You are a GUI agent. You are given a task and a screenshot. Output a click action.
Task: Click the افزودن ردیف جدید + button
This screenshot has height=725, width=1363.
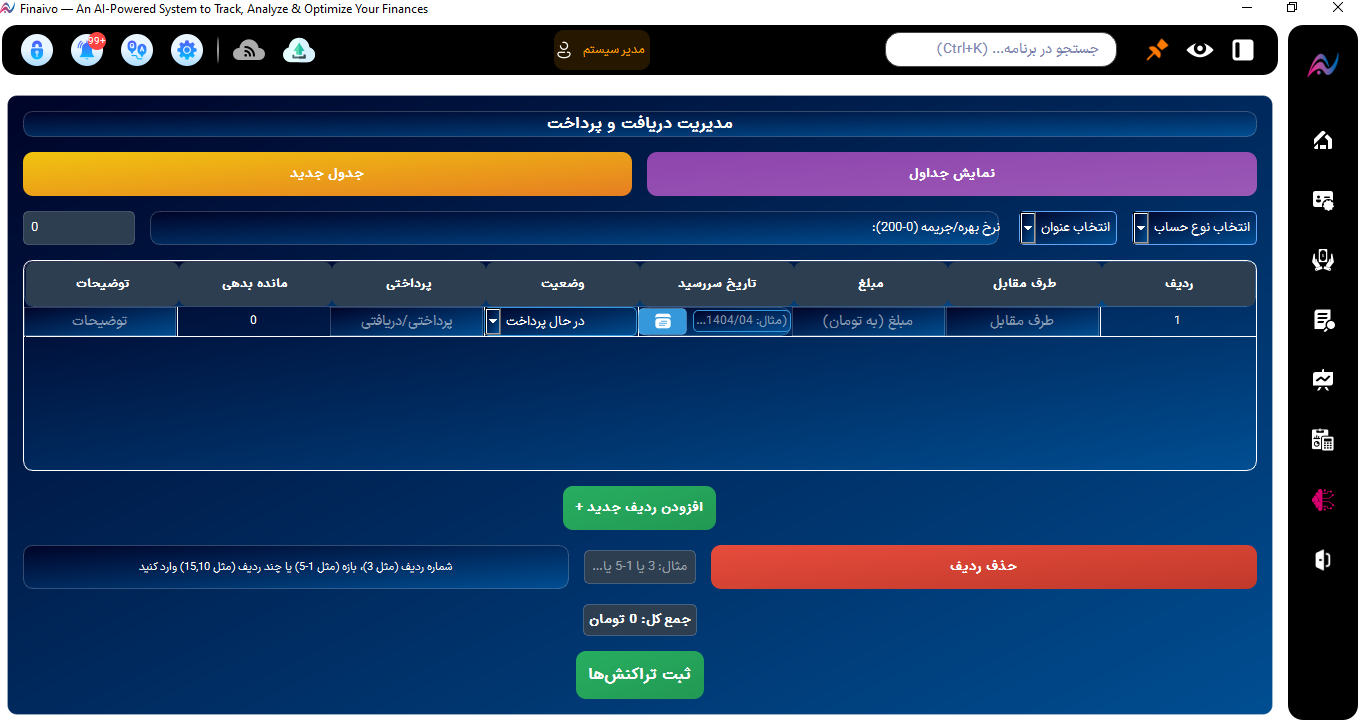[639, 508]
